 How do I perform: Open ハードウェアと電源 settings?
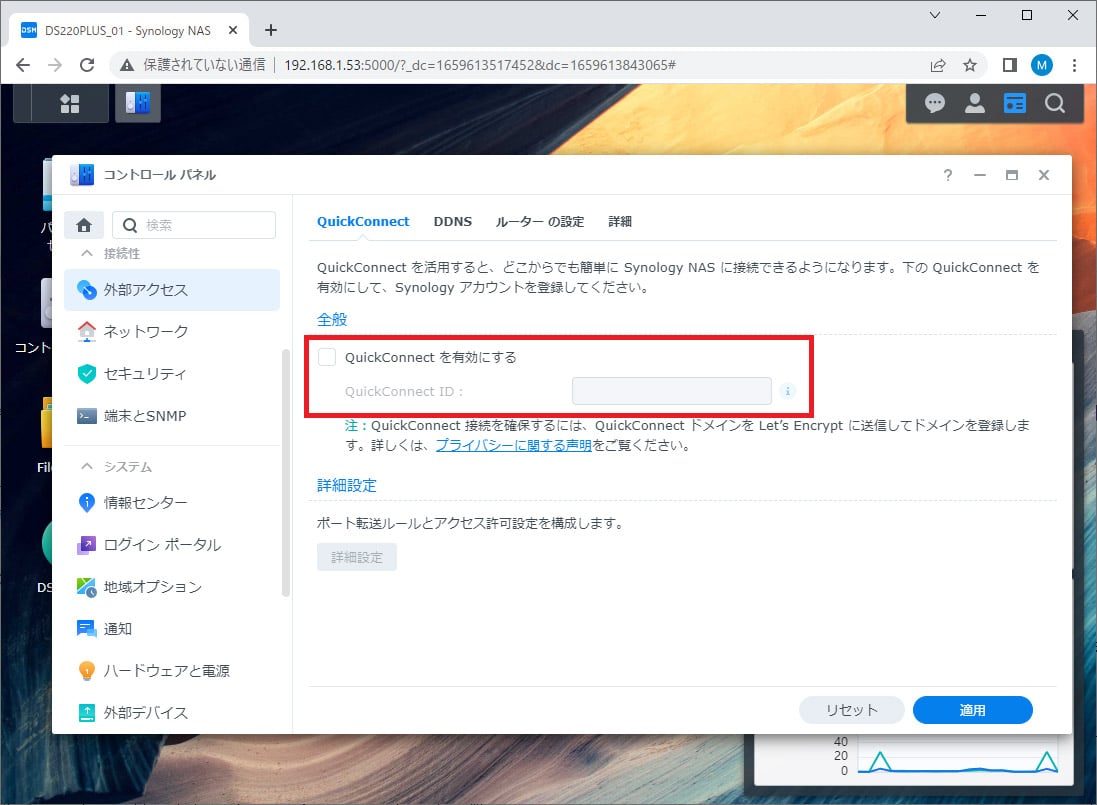[x=171, y=670]
